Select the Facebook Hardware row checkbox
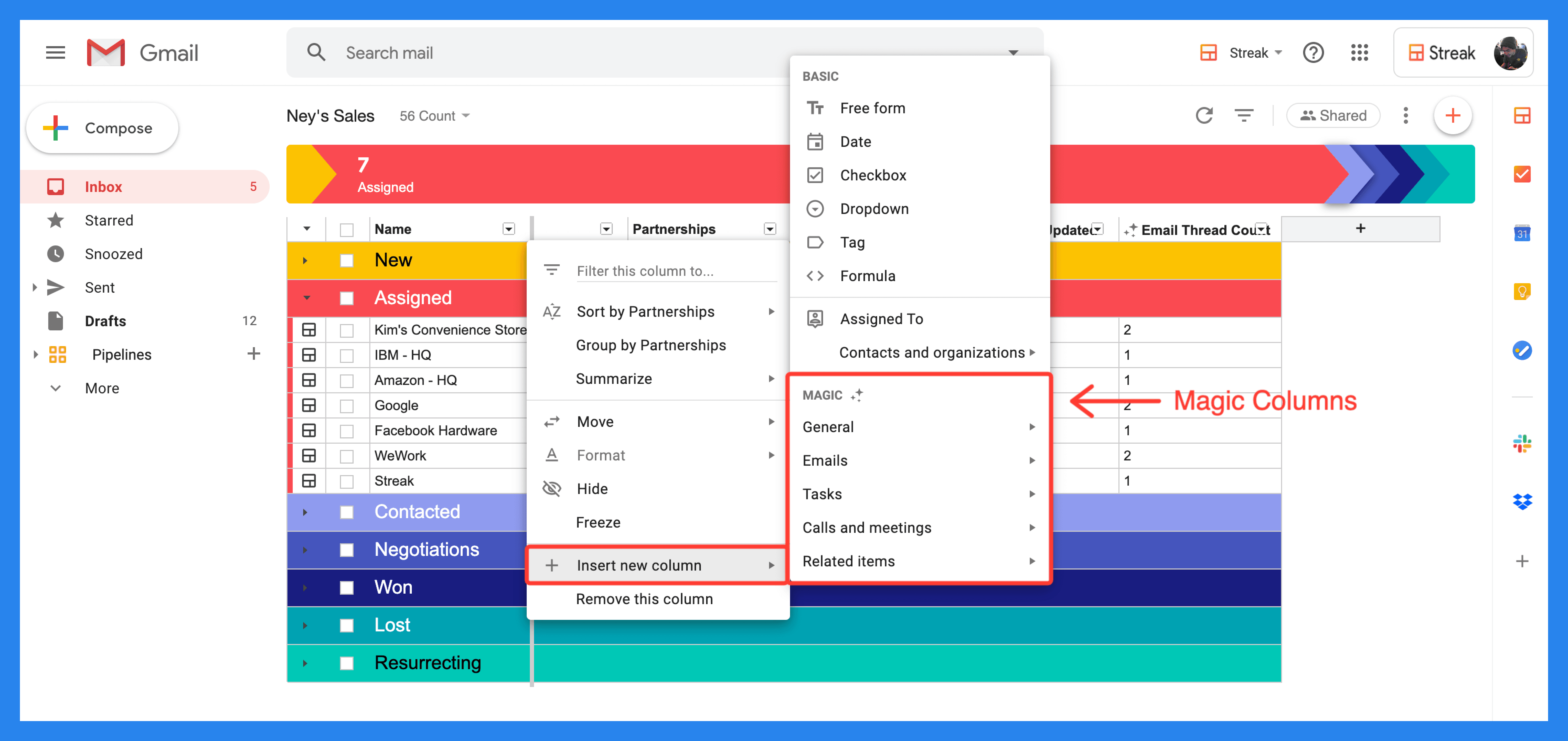Screen dimensions: 1568x741 tap(346, 431)
